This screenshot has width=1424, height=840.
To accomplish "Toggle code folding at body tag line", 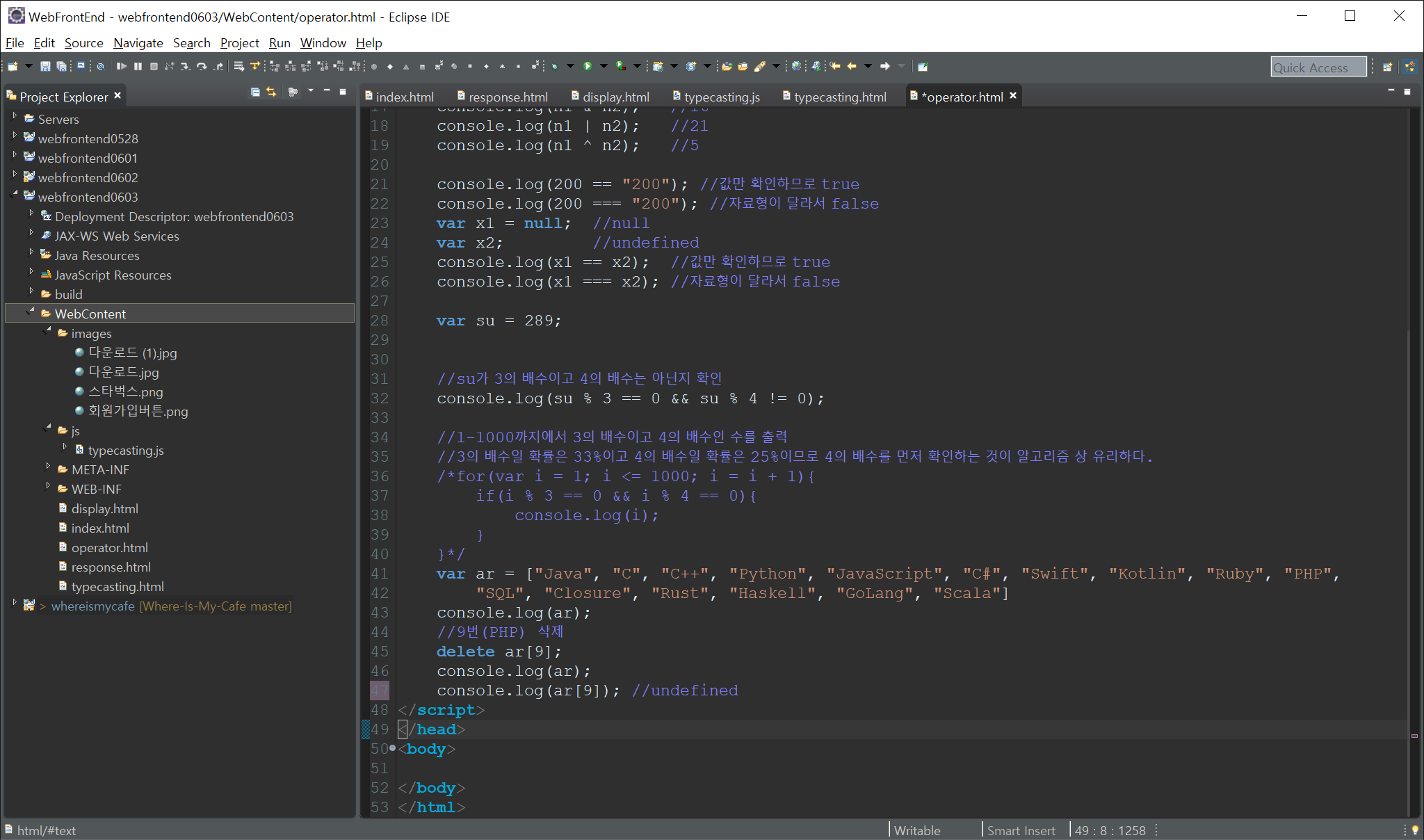I will pyautogui.click(x=393, y=749).
